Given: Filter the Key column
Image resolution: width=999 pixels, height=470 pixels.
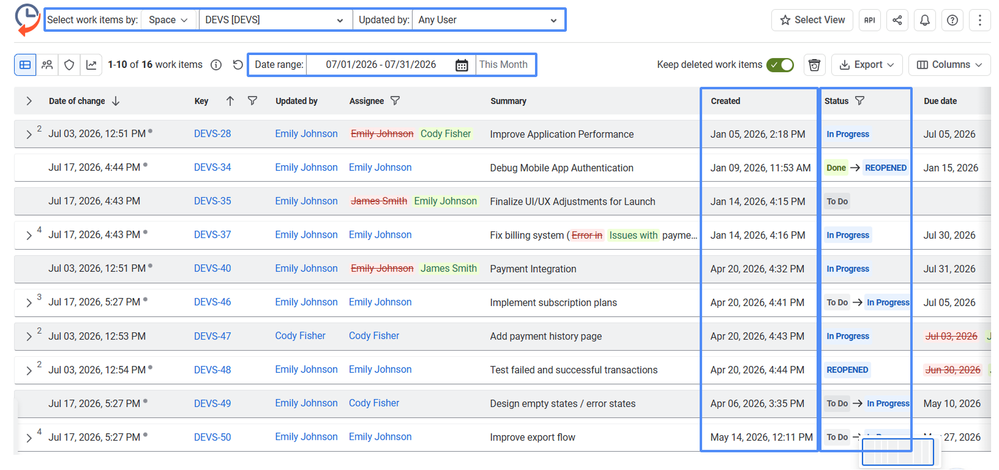Looking at the screenshot, I should [x=252, y=101].
